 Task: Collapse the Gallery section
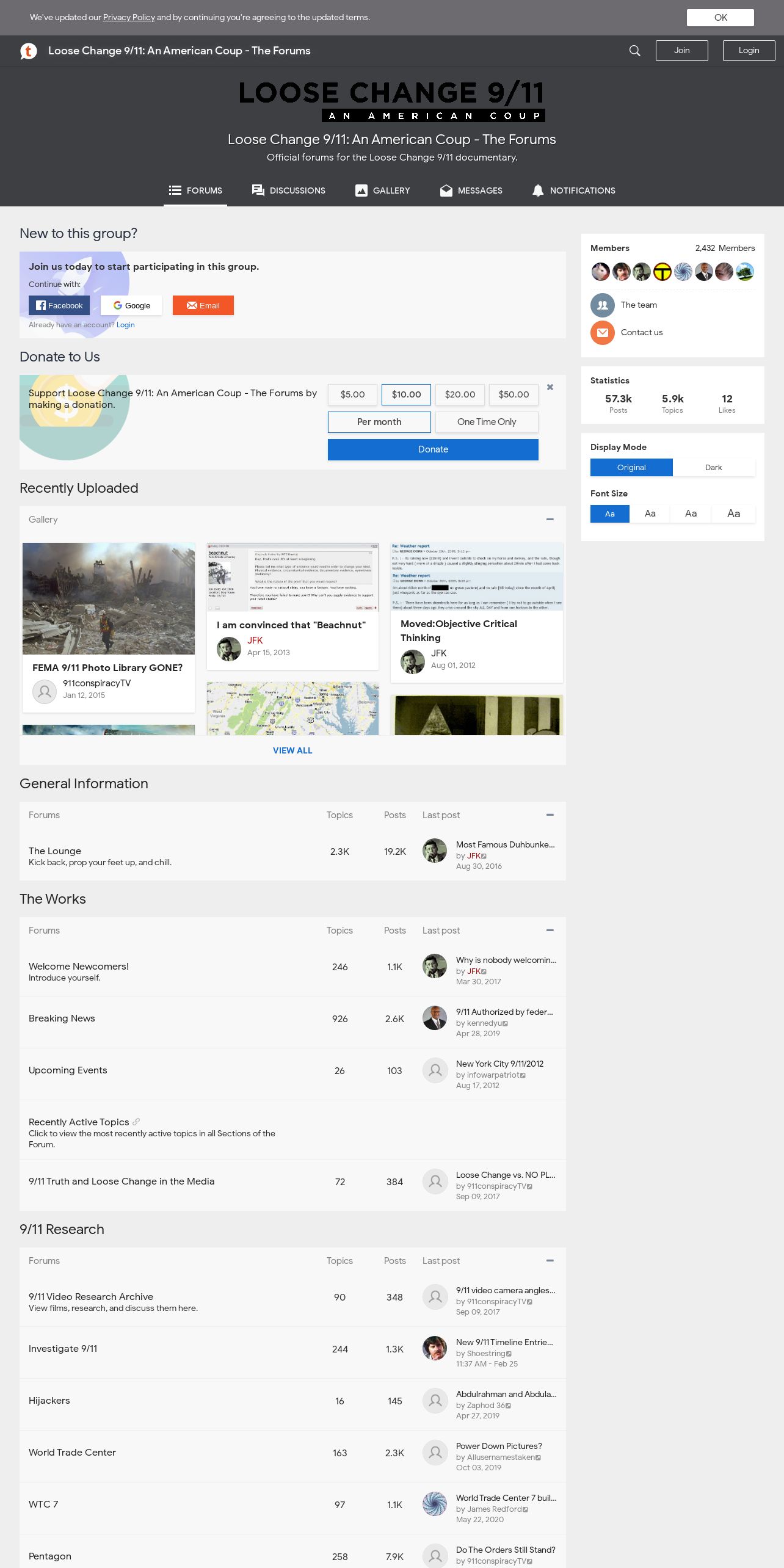550,520
